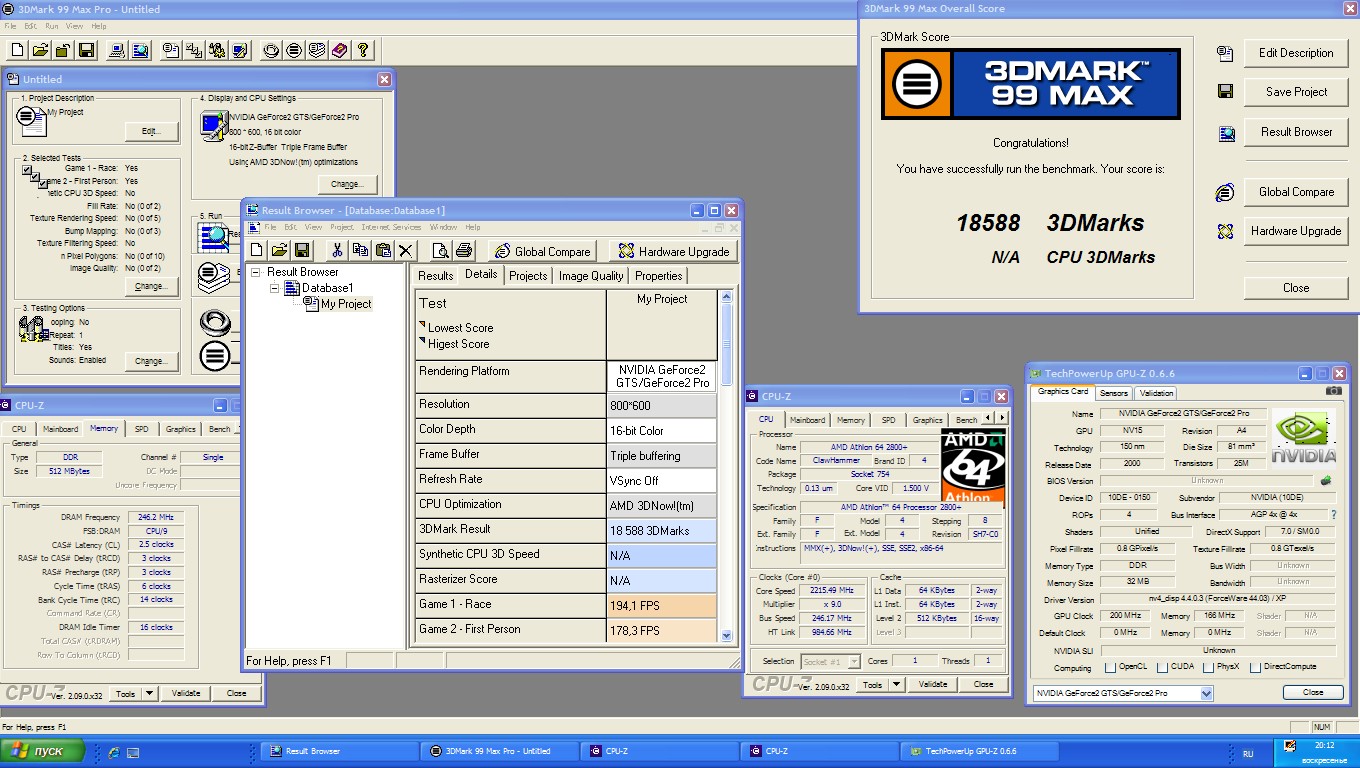Click the Edit Description icon in Overall Score window
This screenshot has height=768, width=1360.
click(x=1225, y=54)
